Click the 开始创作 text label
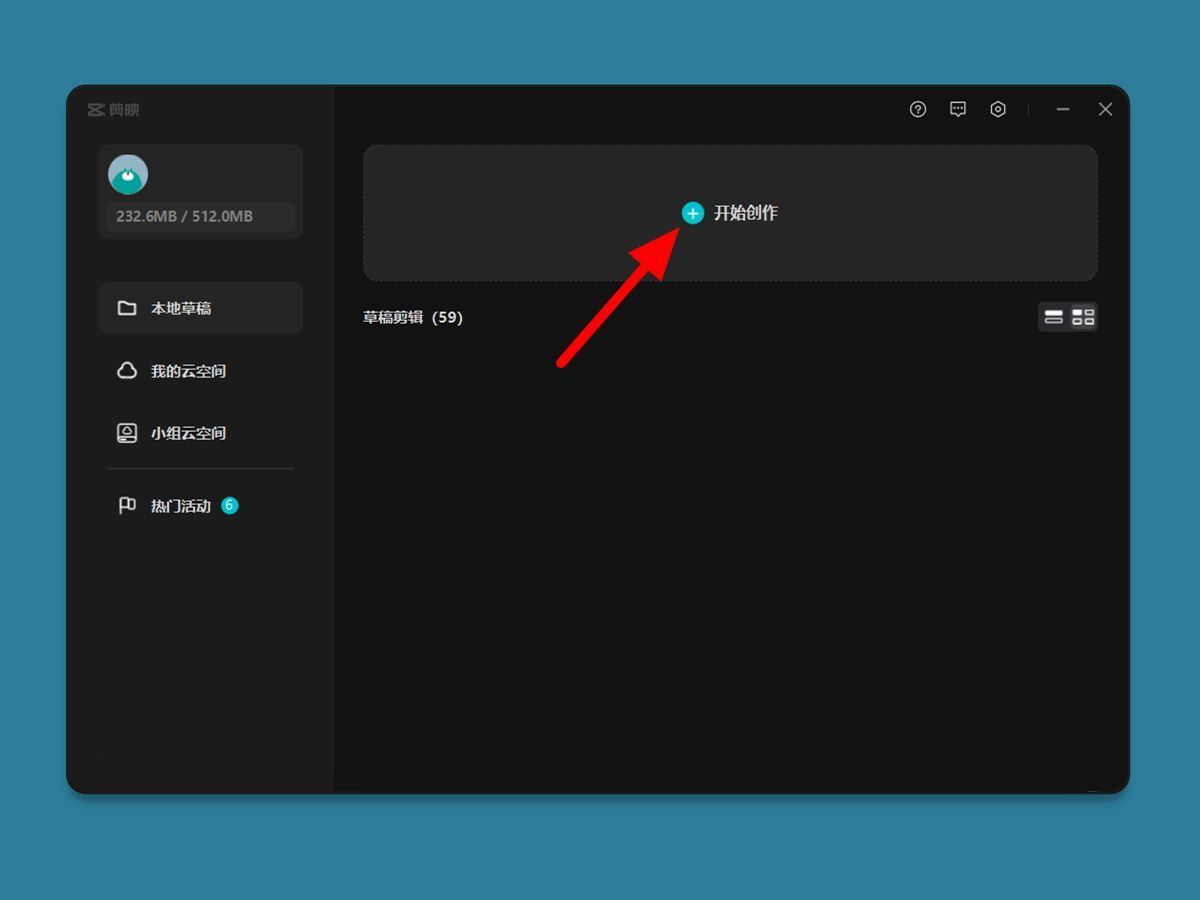Image resolution: width=1200 pixels, height=900 pixels. tap(745, 213)
